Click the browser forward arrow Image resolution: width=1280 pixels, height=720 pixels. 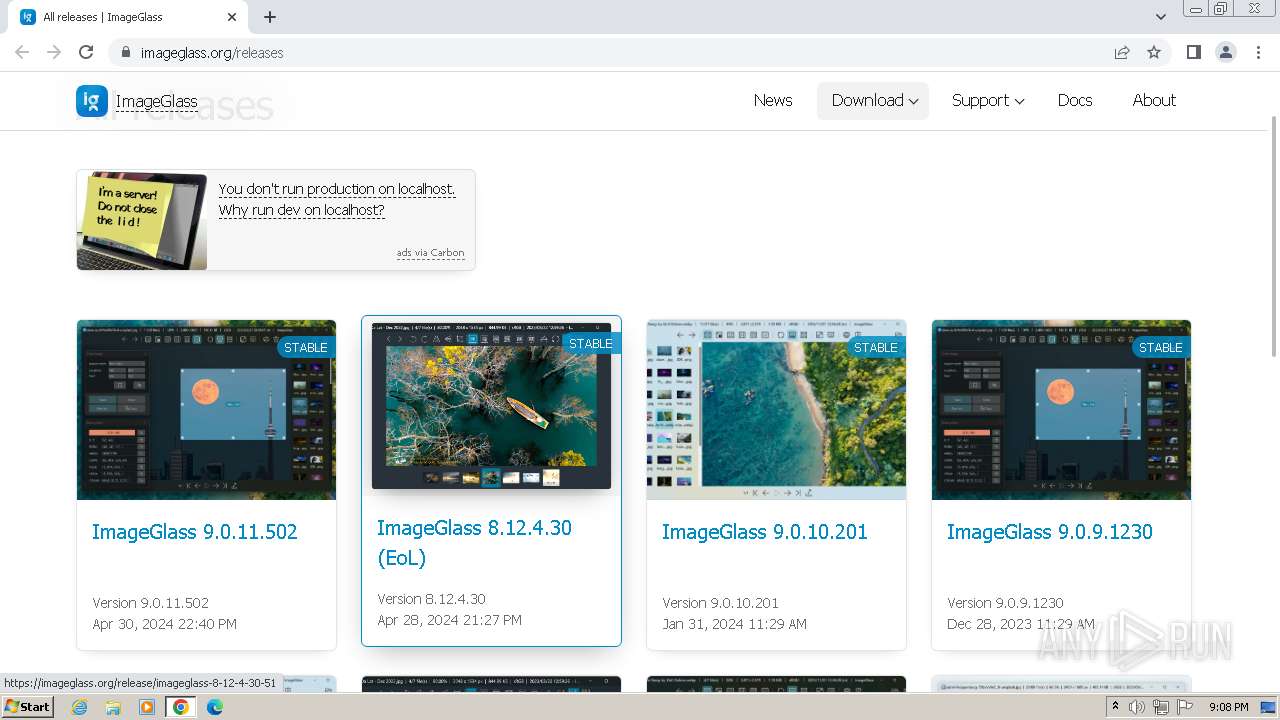point(54,52)
